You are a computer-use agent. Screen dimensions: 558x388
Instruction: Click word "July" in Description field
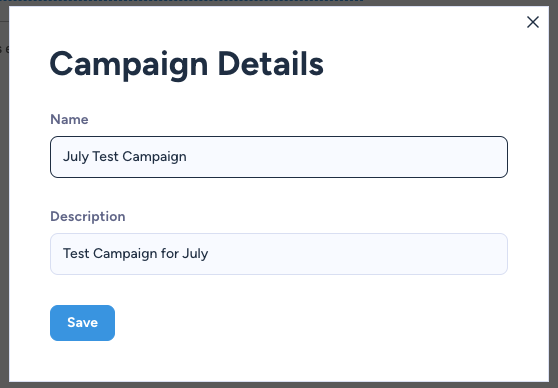(195, 253)
